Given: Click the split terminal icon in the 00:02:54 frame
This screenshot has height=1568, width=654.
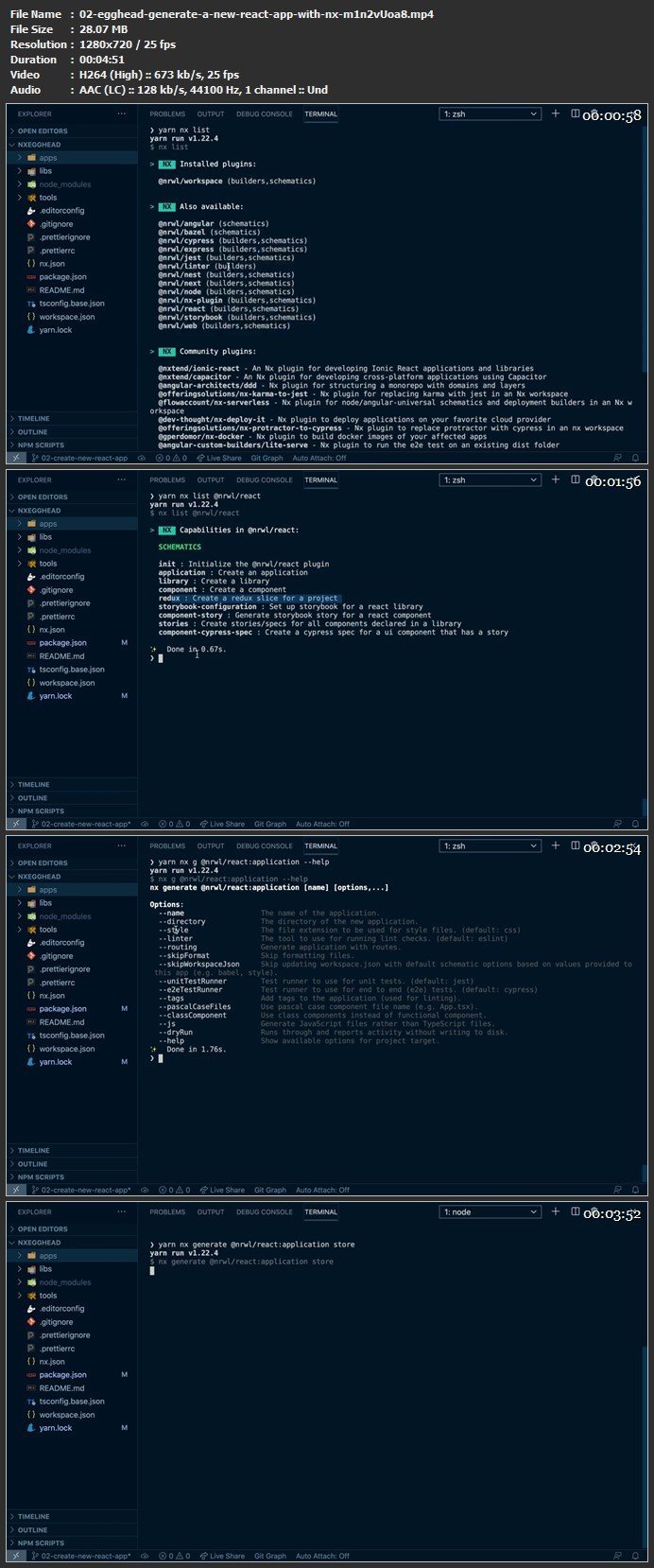Looking at the screenshot, I should [x=576, y=845].
